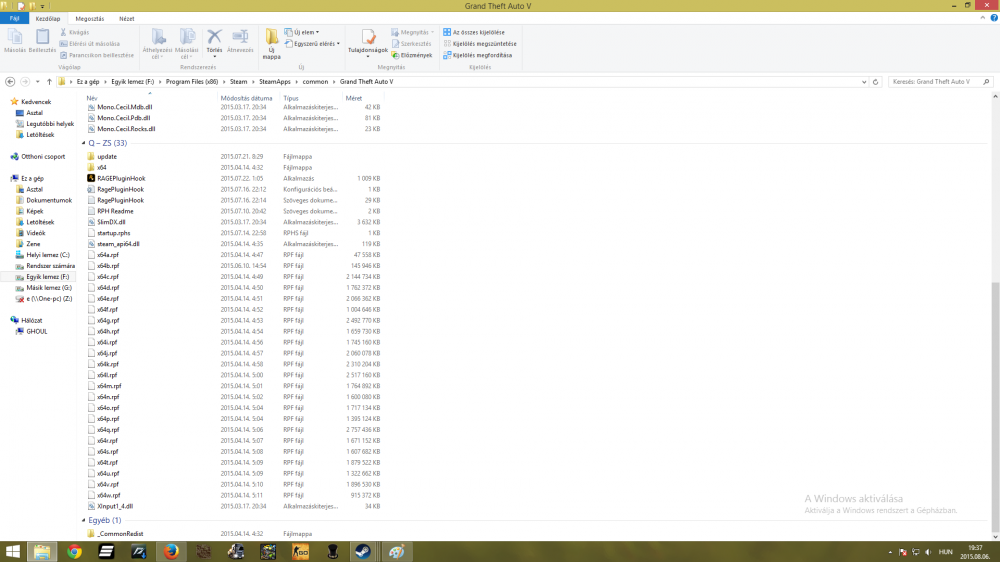1000x562 pixels.
Task: Open Google Chrome from taskbar
Action: coord(75,552)
